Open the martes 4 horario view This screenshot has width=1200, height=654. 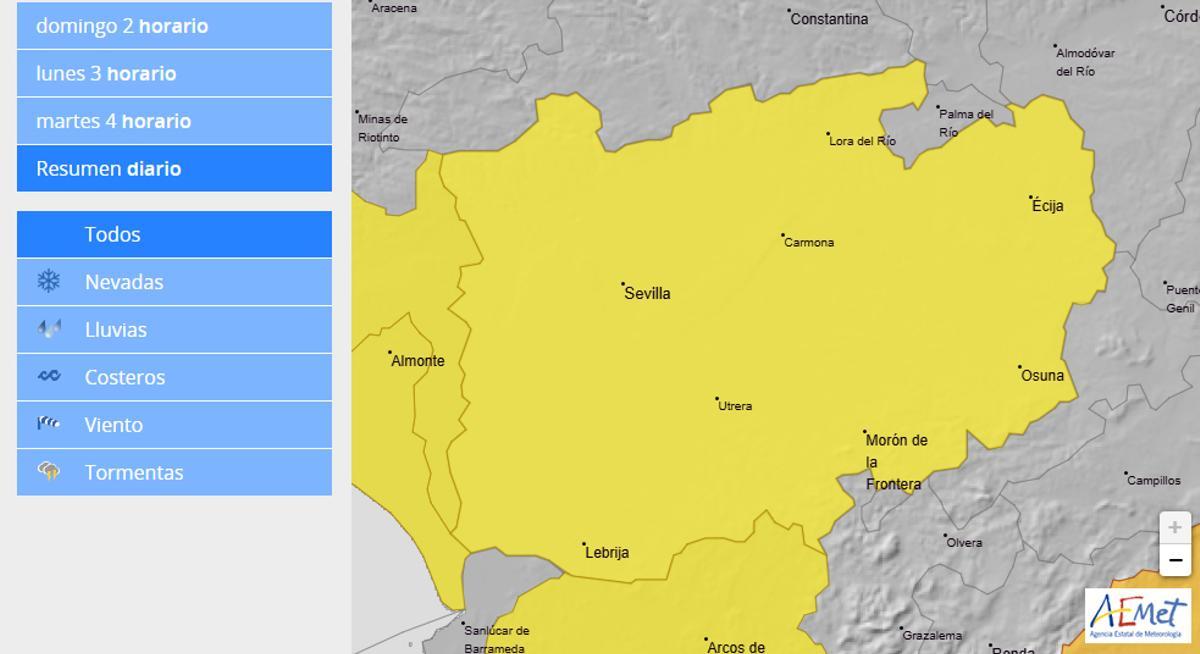click(x=174, y=121)
